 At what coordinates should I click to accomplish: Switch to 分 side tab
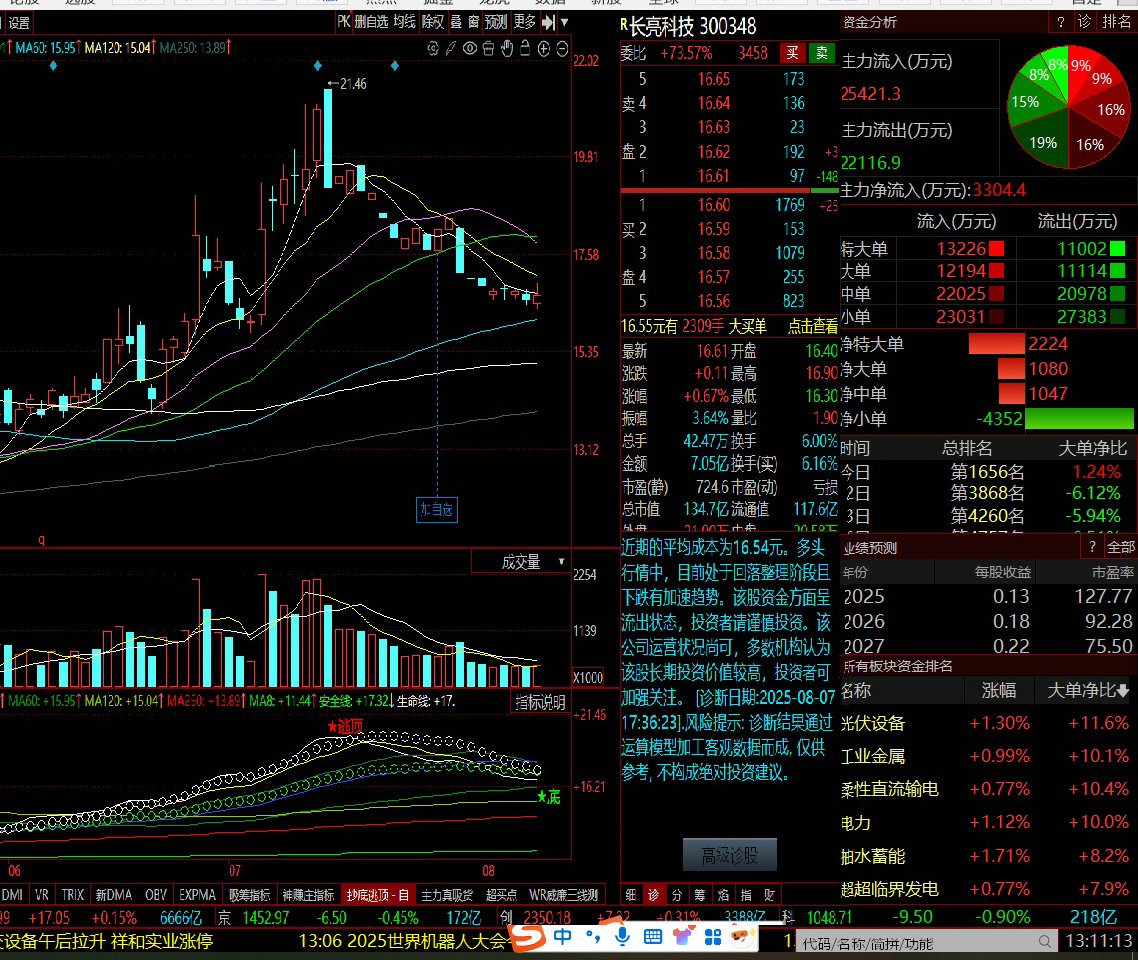(x=676, y=895)
